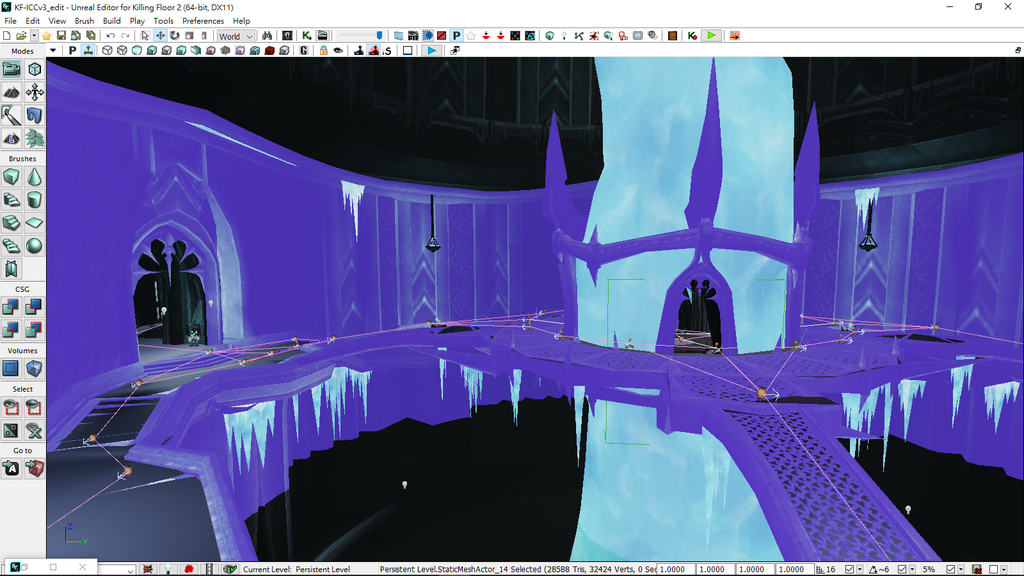The width and height of the screenshot is (1024, 576).
Task: Click the green Play in editor arrow
Action: 711,36
